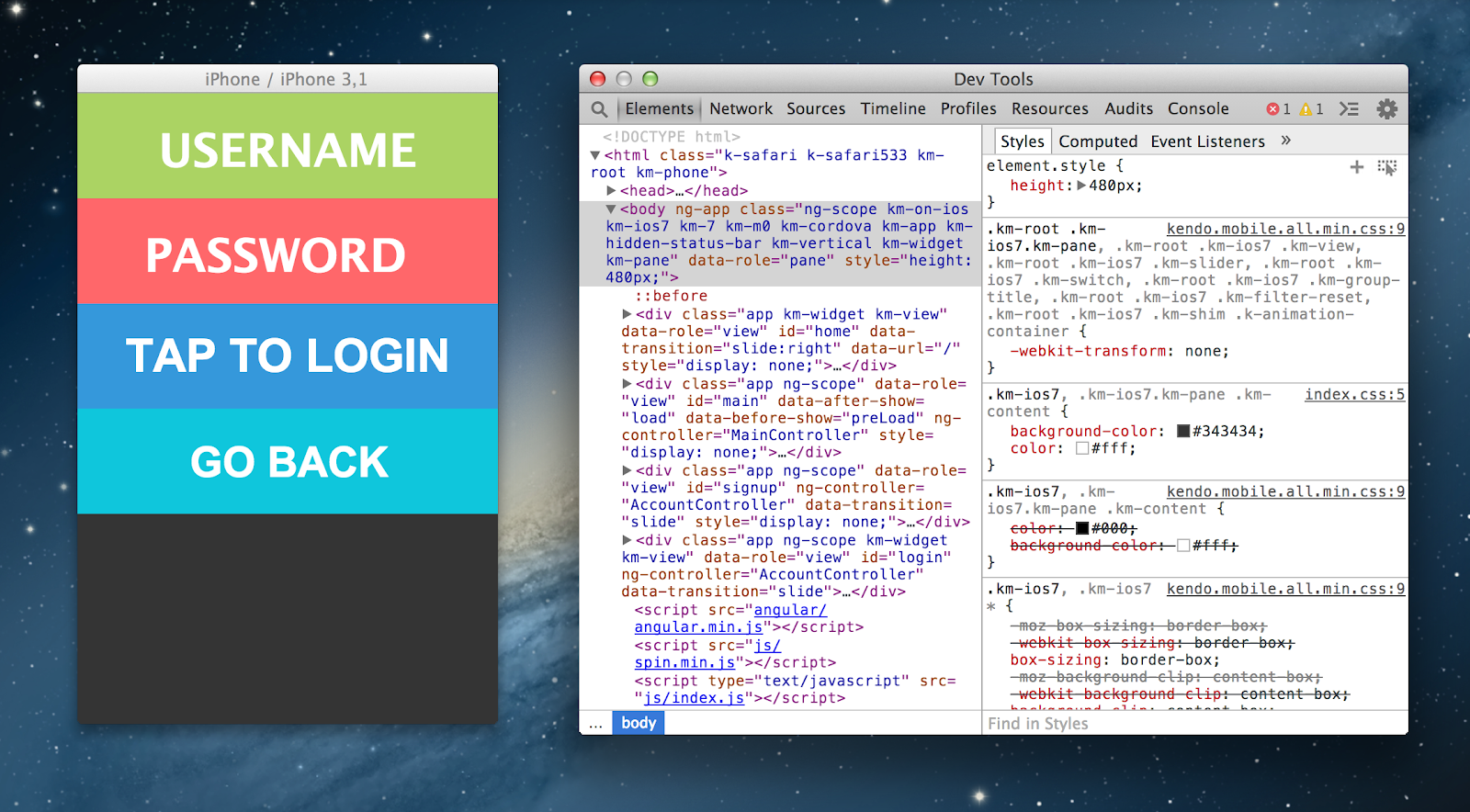Open angular.min.js script link

pos(730,618)
